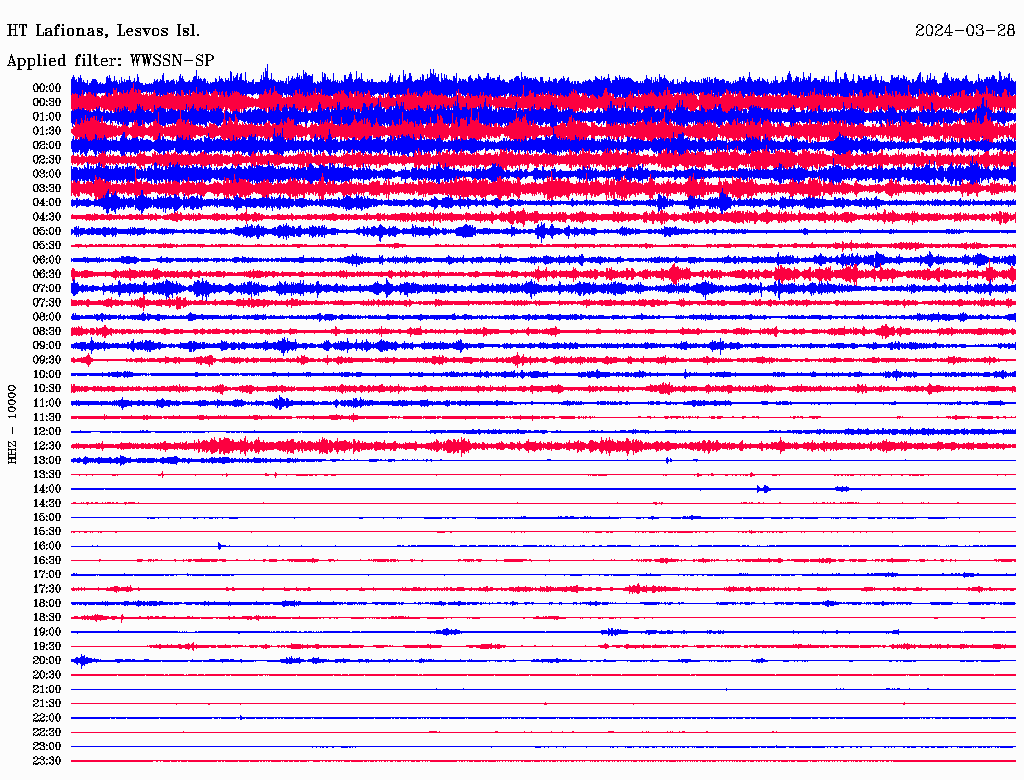Select the 05:30 time row label
Viewport: 1024px width, 780px height.
pyautogui.click(x=47, y=246)
